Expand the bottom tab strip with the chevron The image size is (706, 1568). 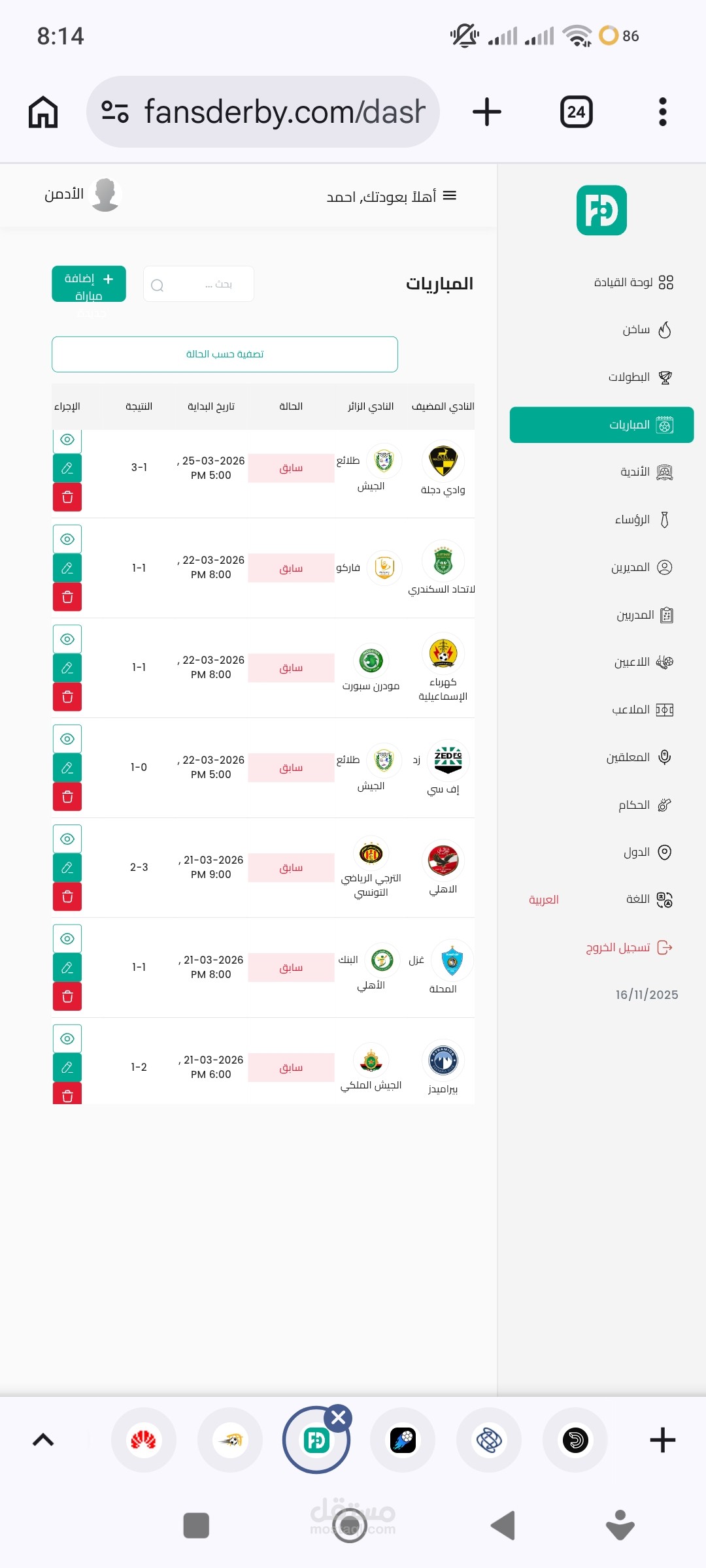pos(43,1440)
